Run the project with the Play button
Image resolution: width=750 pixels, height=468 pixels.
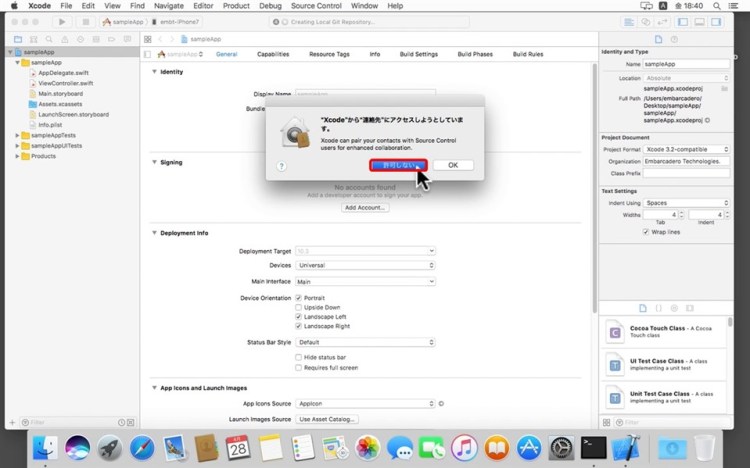62,22
